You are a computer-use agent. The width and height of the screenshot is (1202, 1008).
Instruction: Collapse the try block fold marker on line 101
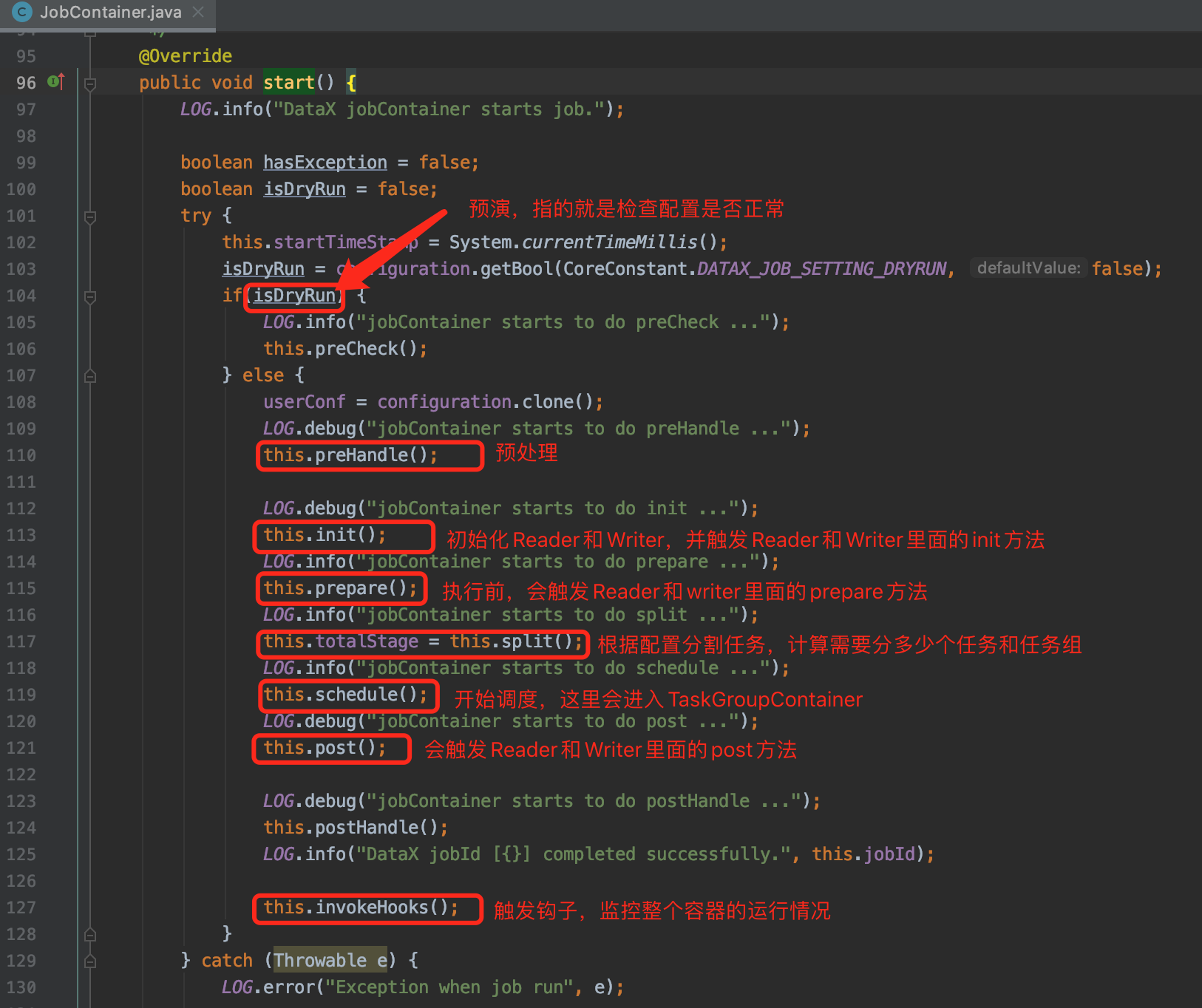(x=90, y=217)
